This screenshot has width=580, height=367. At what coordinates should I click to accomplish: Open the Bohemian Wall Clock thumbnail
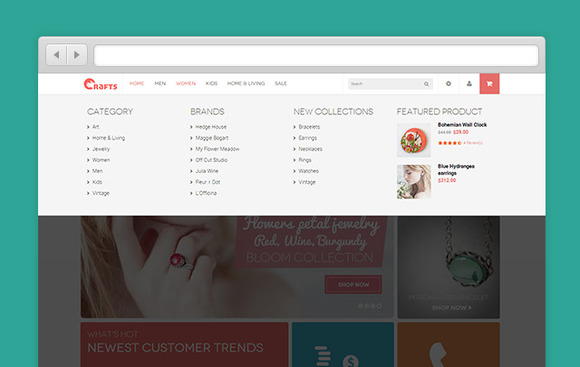[414, 140]
